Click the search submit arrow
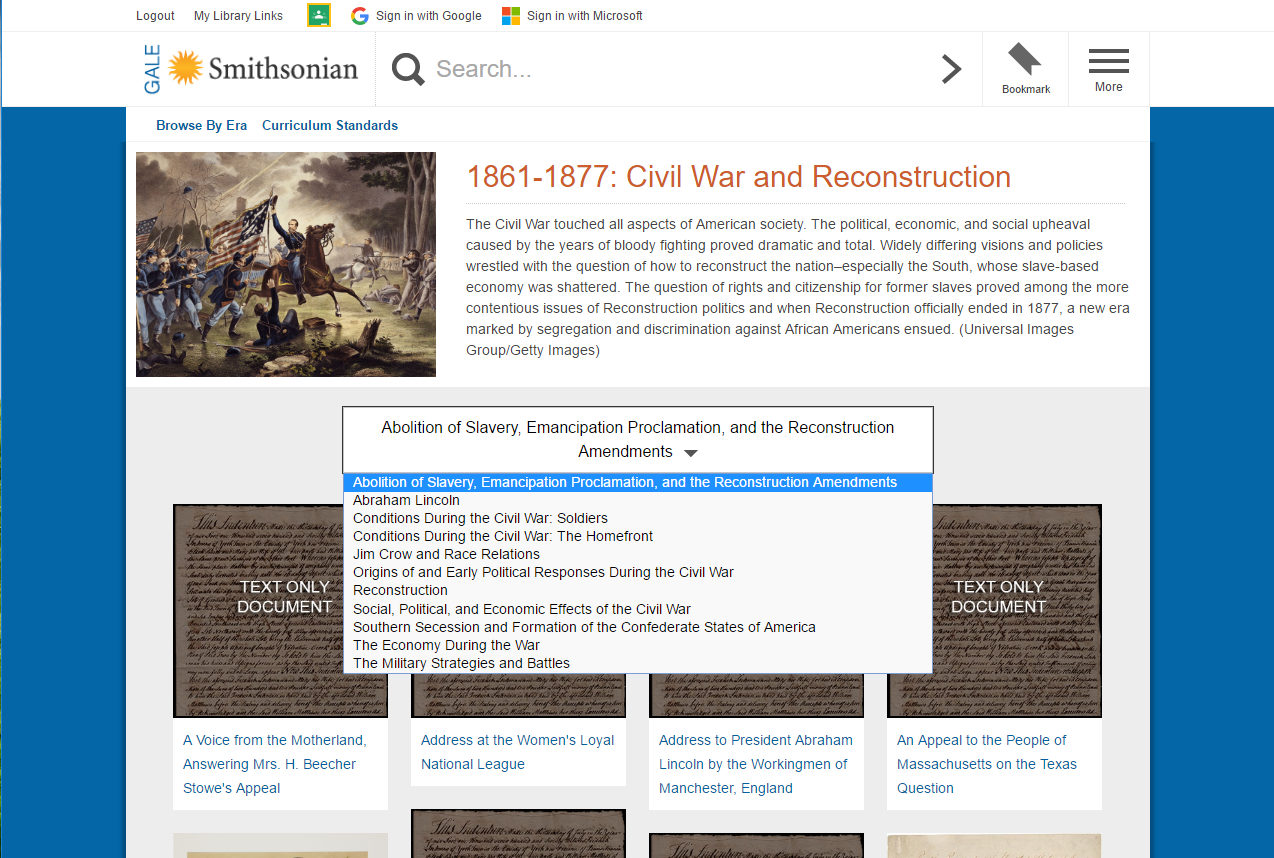The image size is (1274, 858). pyautogui.click(x=952, y=69)
